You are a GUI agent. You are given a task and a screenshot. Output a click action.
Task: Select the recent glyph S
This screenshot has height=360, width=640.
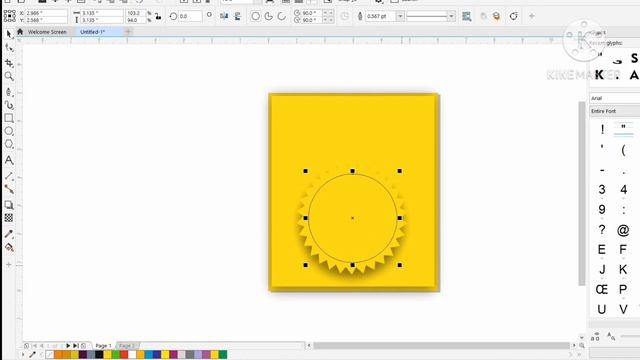[634, 58]
